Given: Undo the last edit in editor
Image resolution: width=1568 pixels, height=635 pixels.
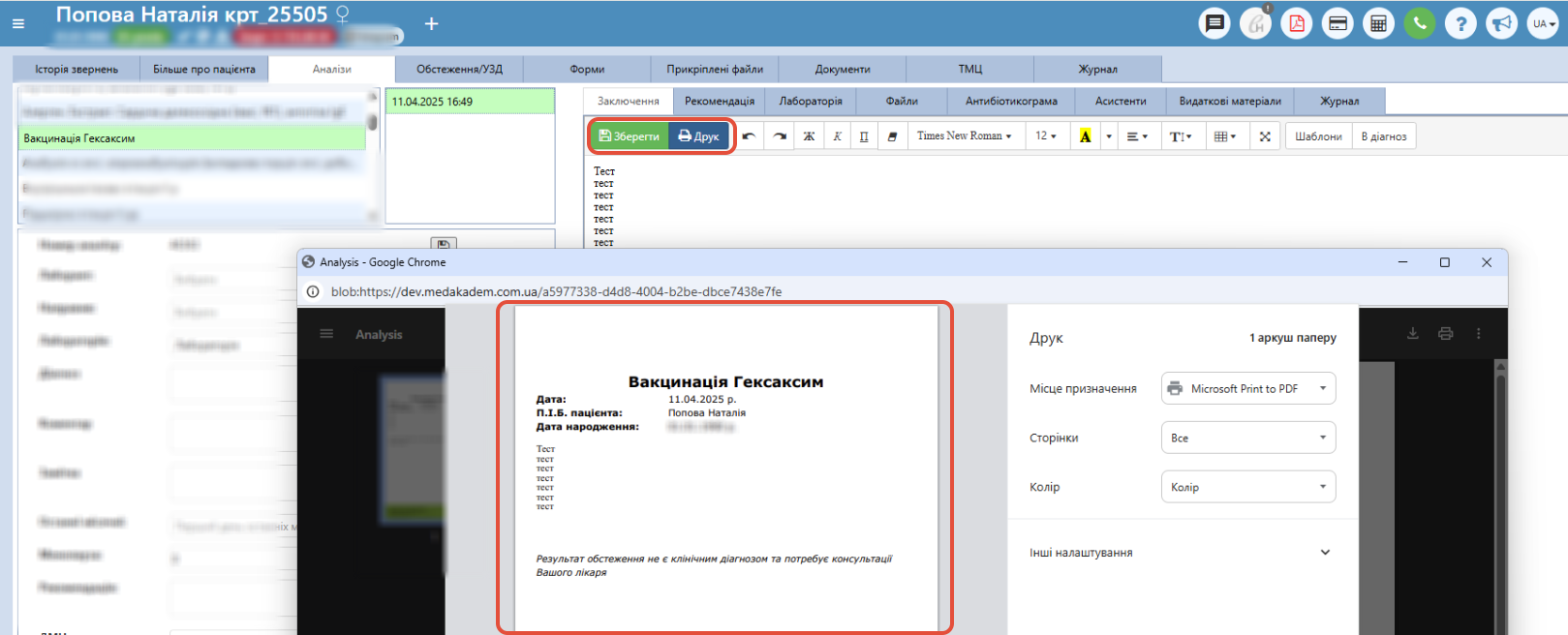Looking at the screenshot, I should click(x=749, y=136).
